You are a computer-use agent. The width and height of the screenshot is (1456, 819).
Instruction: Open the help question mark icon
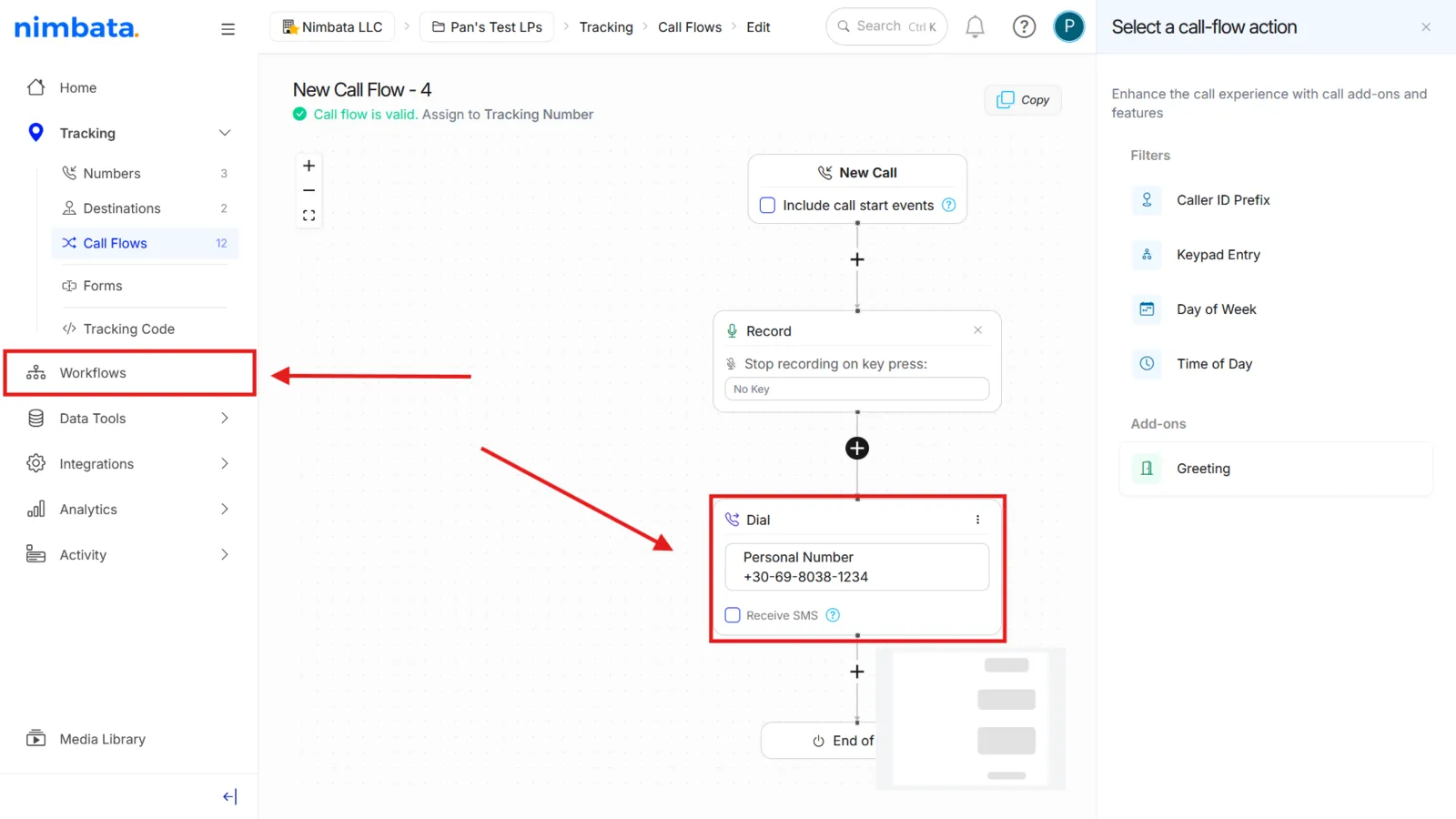[x=1024, y=27]
